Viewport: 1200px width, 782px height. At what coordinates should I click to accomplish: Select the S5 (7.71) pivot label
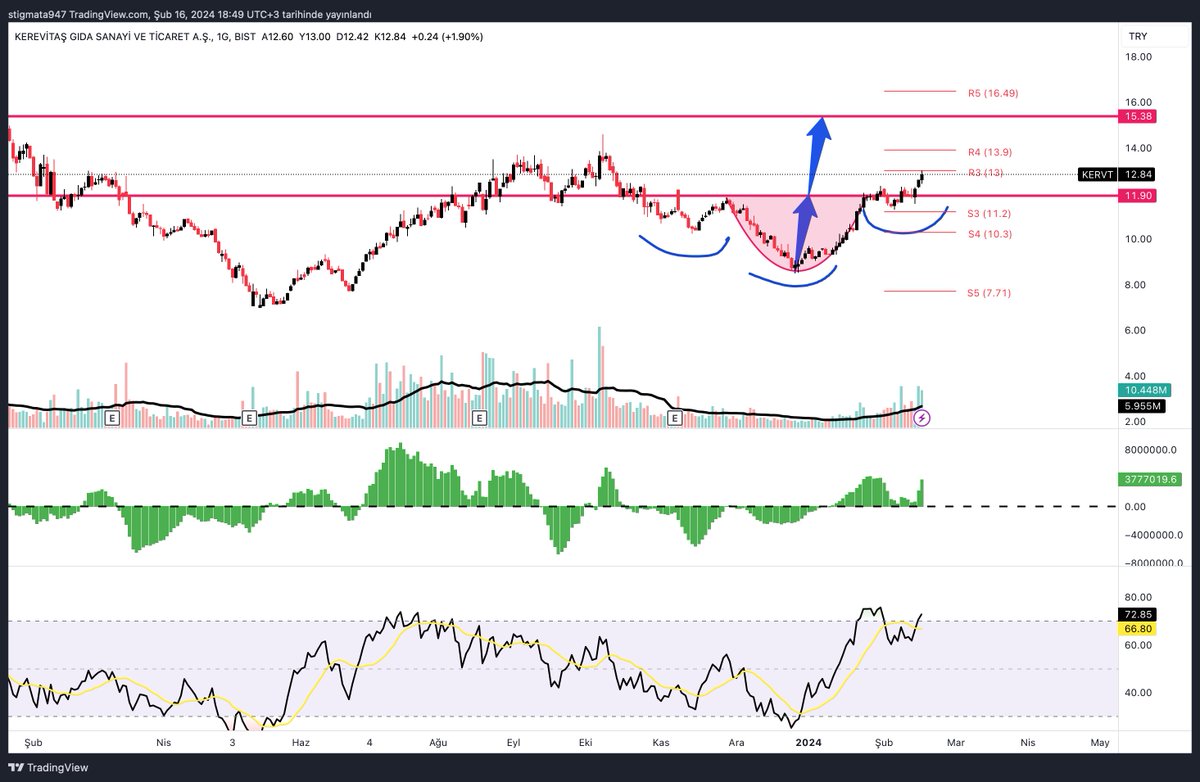click(x=990, y=293)
